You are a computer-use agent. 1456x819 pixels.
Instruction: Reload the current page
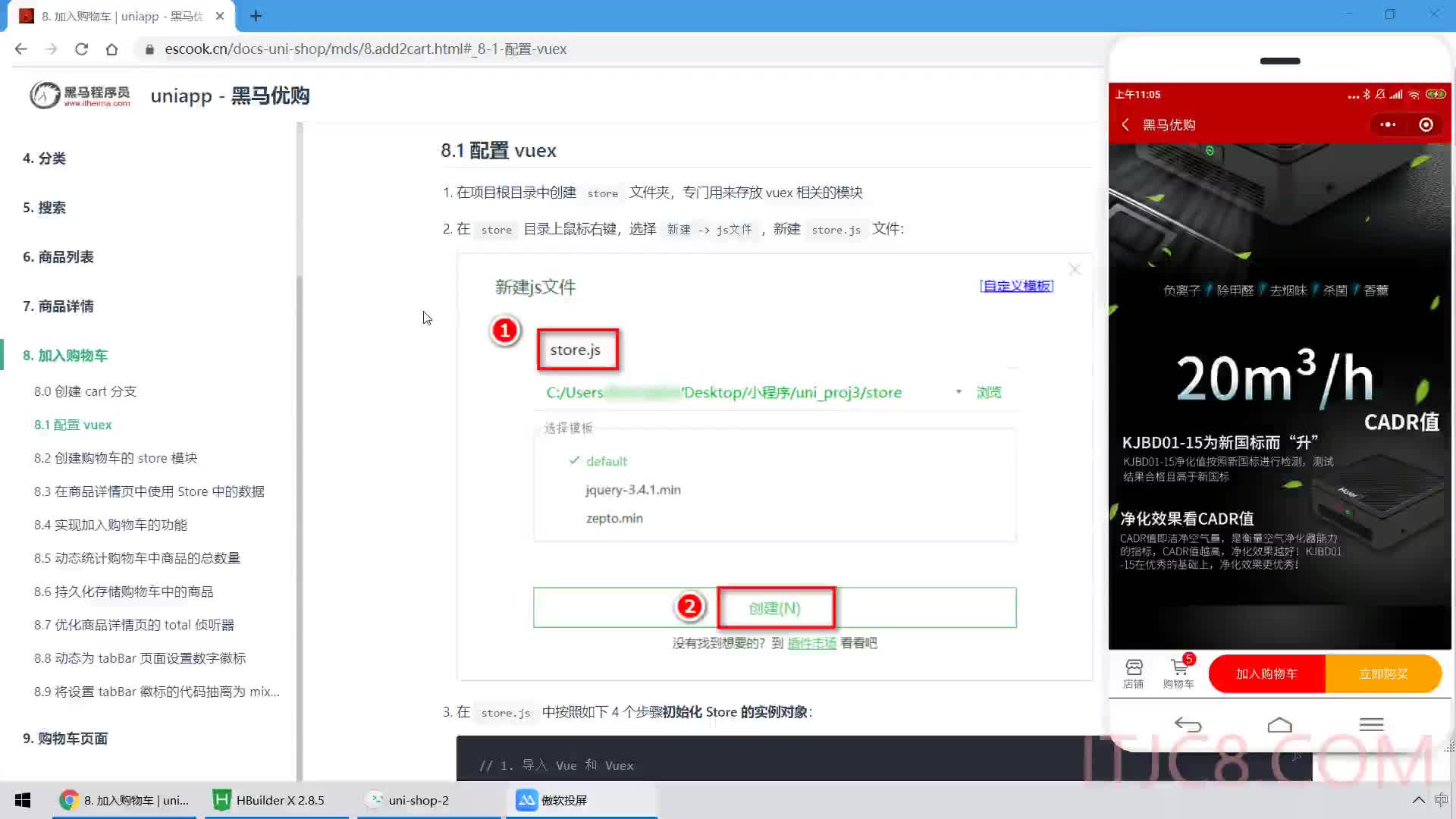81,49
